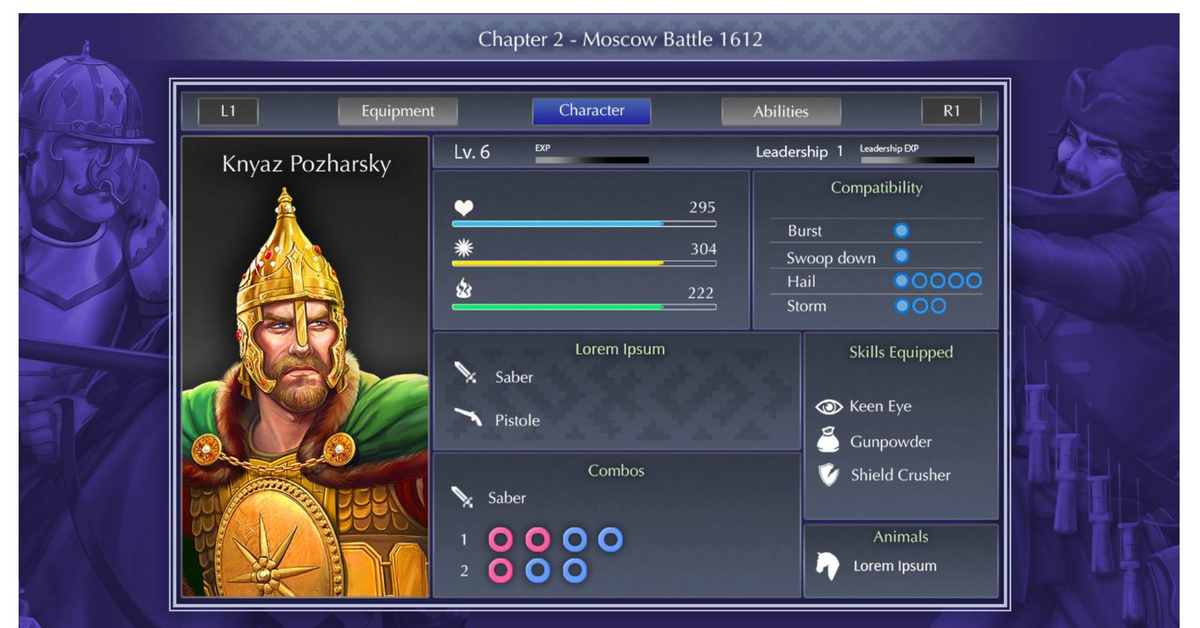The width and height of the screenshot is (1200, 628).
Task: Click the blue health bar
Action: 584,224
